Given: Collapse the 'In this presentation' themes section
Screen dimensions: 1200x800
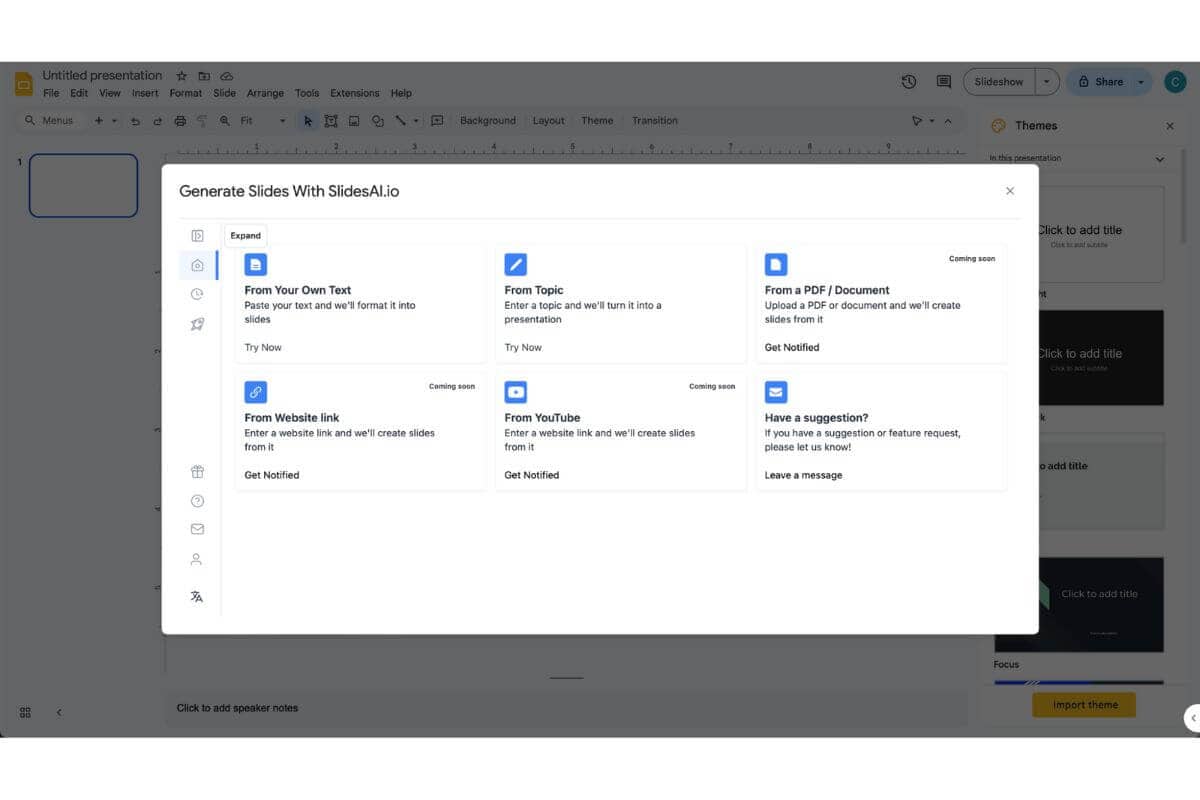Looking at the screenshot, I should [1160, 159].
